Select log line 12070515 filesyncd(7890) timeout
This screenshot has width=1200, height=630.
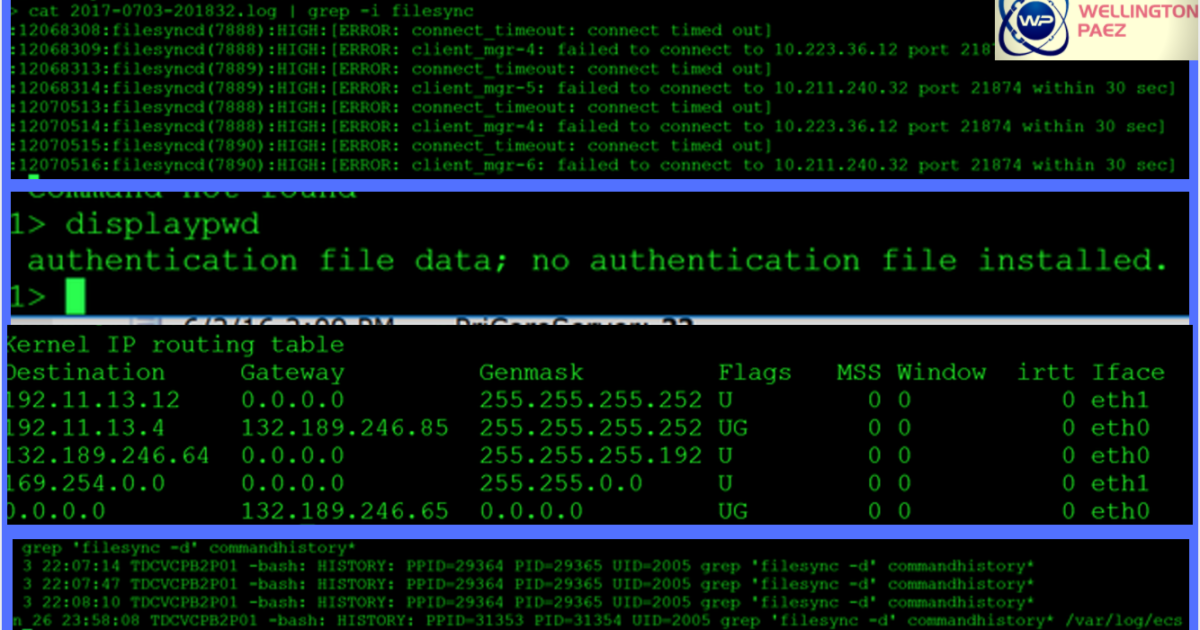(391, 145)
